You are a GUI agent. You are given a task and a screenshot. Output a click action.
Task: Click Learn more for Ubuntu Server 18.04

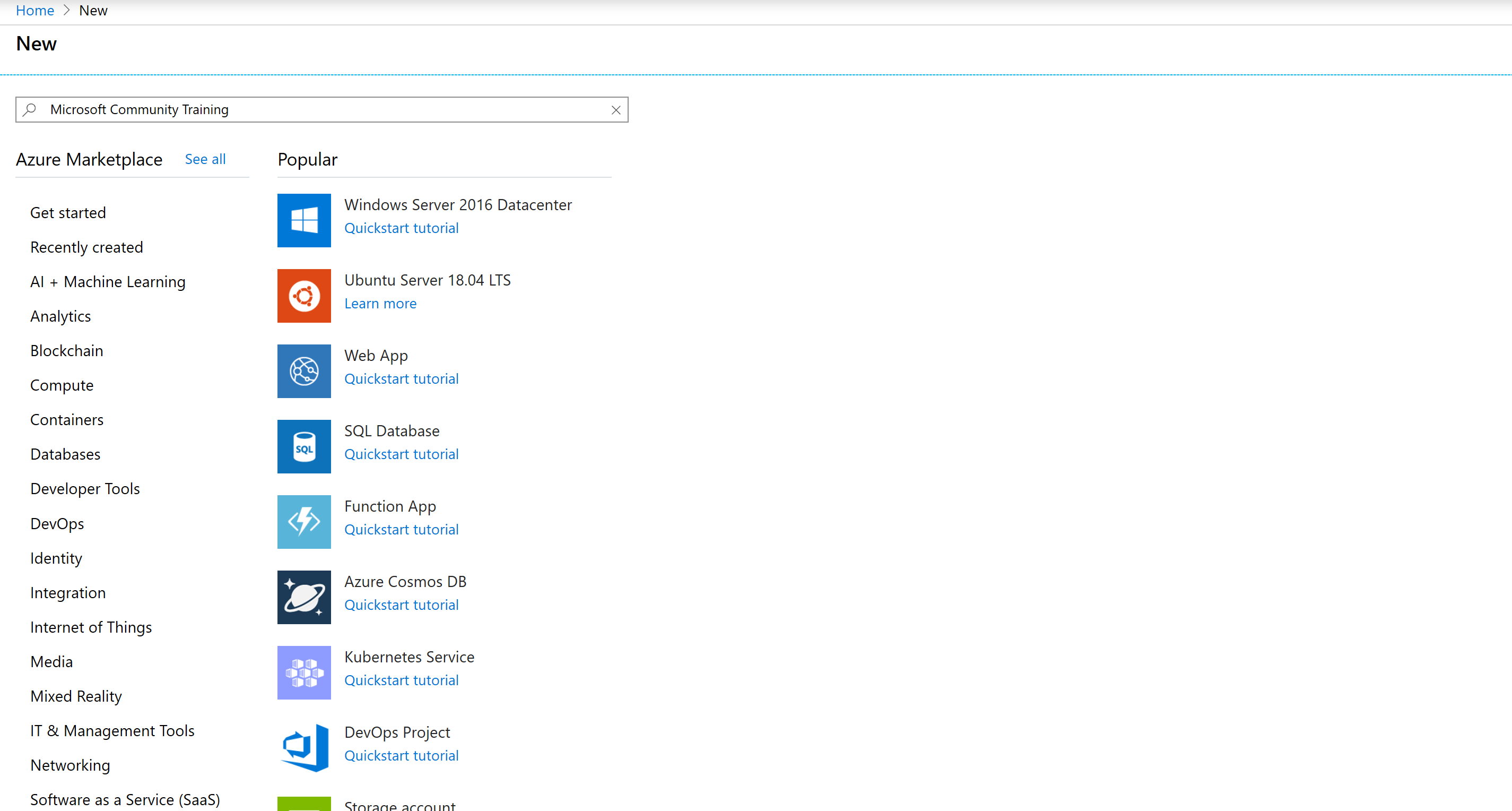pos(380,303)
